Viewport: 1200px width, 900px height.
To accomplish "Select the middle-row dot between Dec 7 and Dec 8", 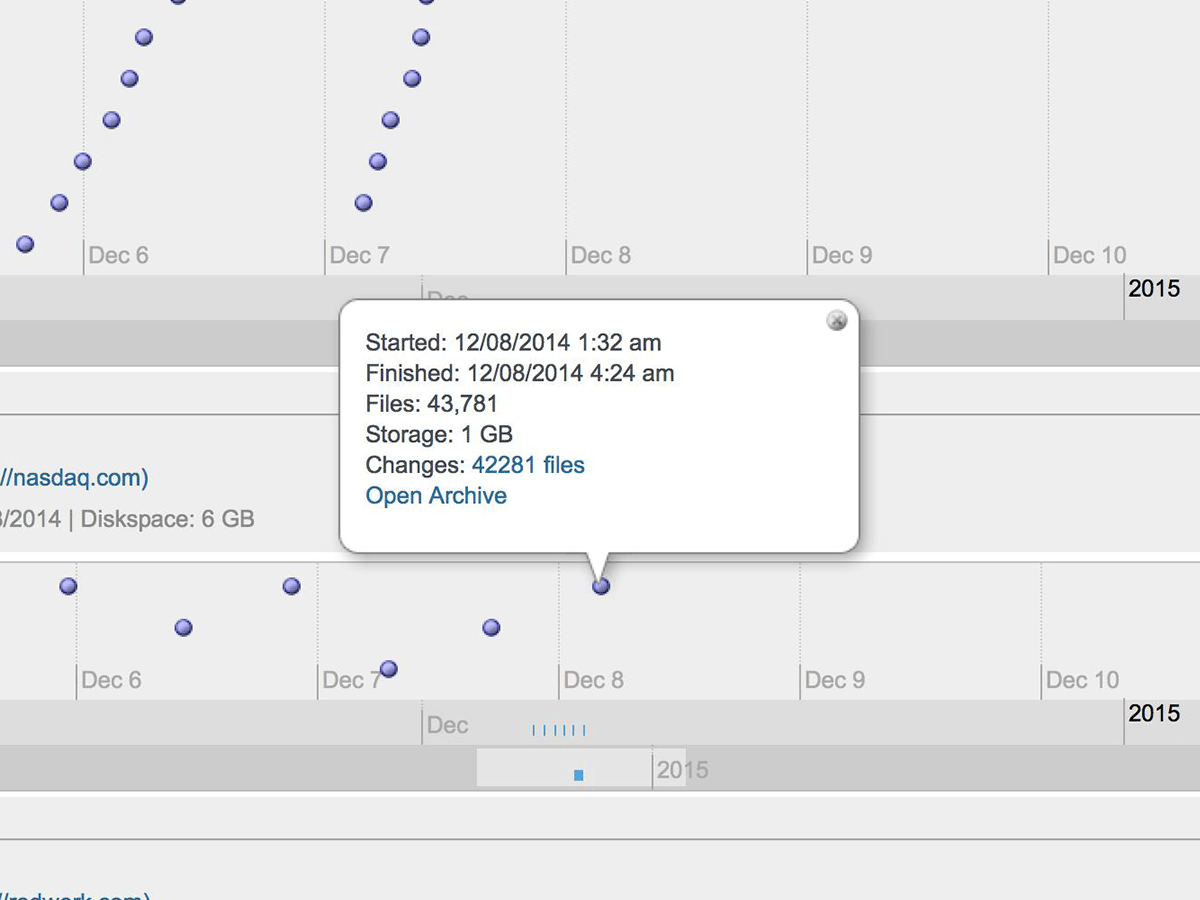I will (491, 628).
